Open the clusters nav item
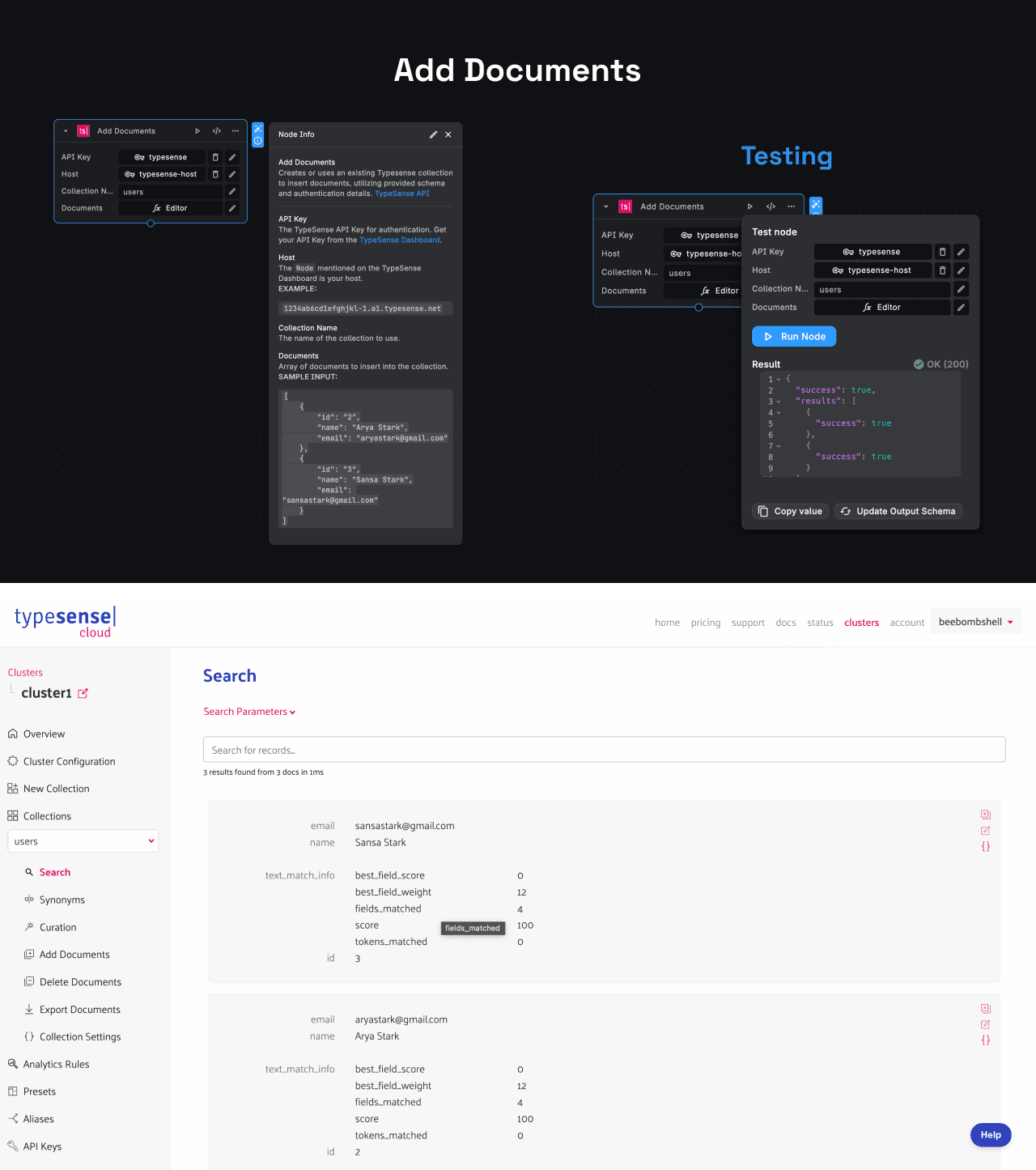Screen dimensions: 1036x1170 pyautogui.click(x=861, y=623)
